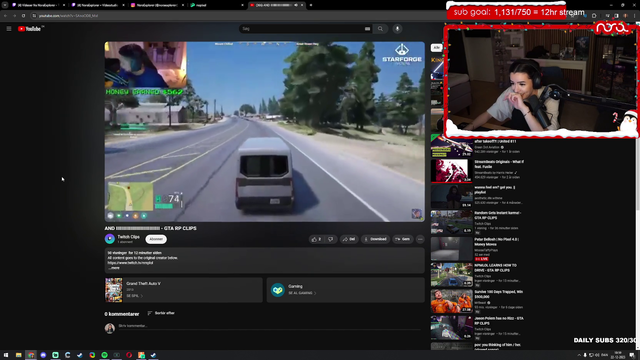640x360 pixels.
Task: Click the commenter profile avatar
Action: click(x=109, y=328)
